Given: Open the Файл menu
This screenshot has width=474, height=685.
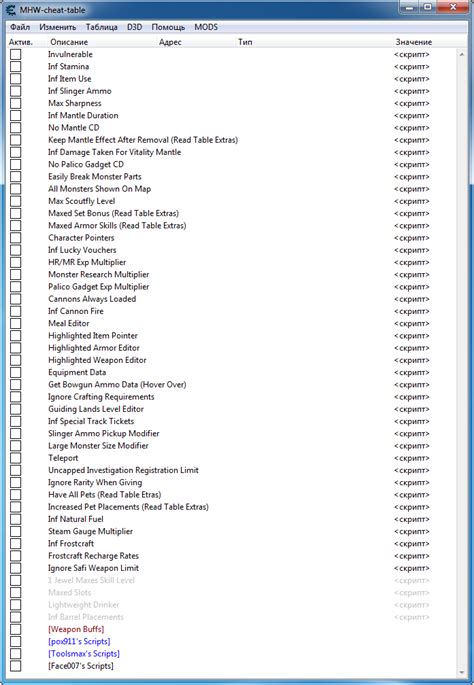Looking at the screenshot, I should [20, 27].
